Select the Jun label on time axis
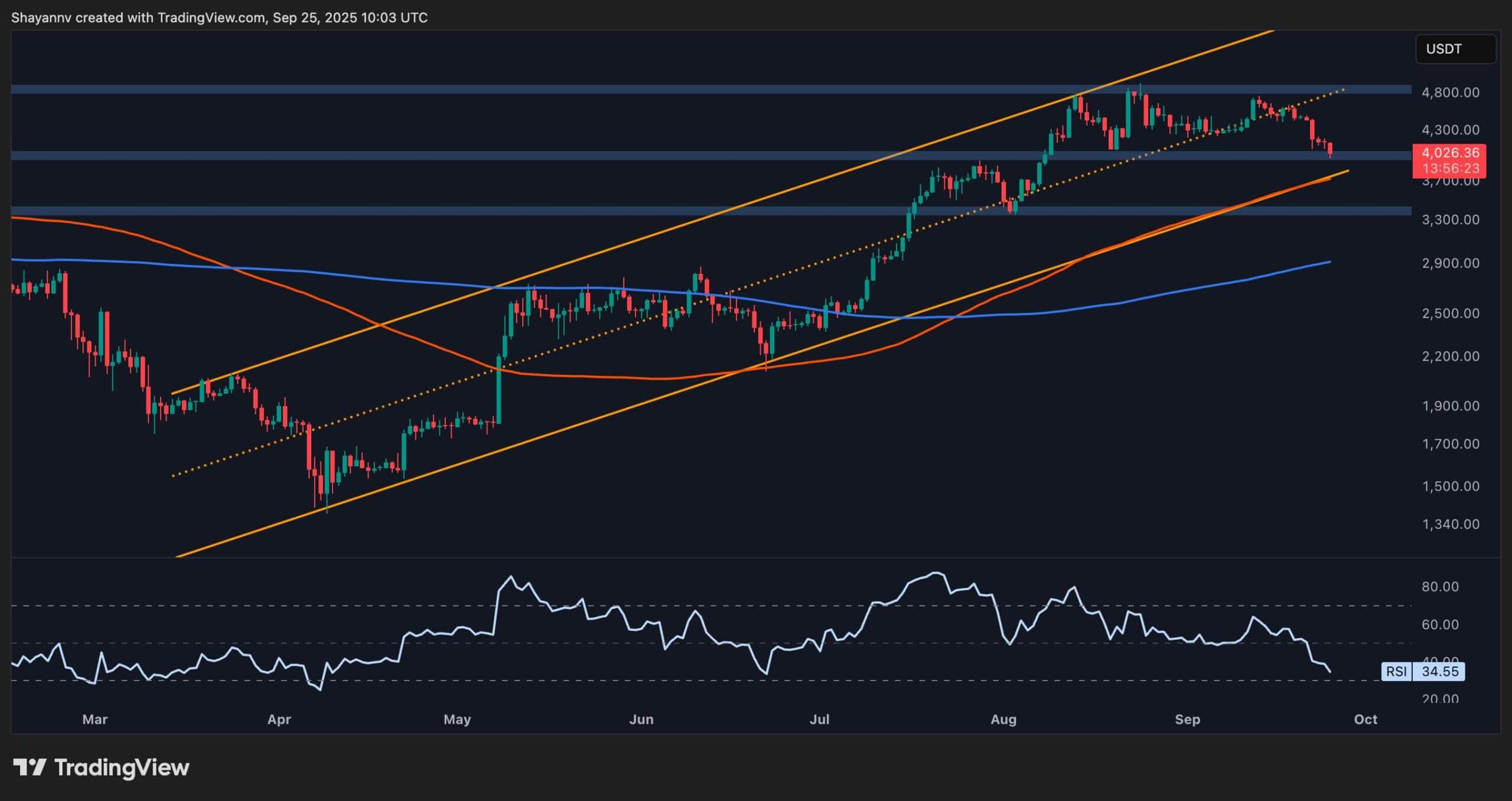Viewport: 1512px width, 801px height. pos(641,720)
